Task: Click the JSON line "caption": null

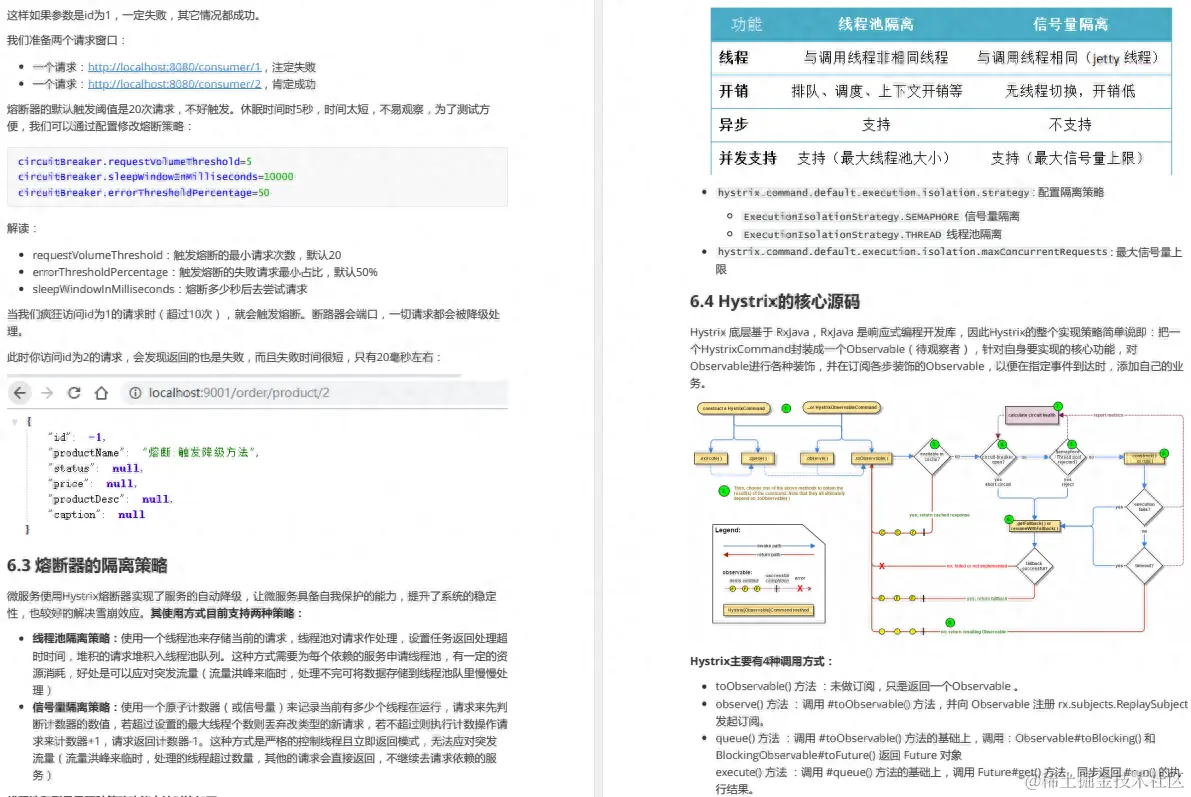Action: (x=96, y=514)
